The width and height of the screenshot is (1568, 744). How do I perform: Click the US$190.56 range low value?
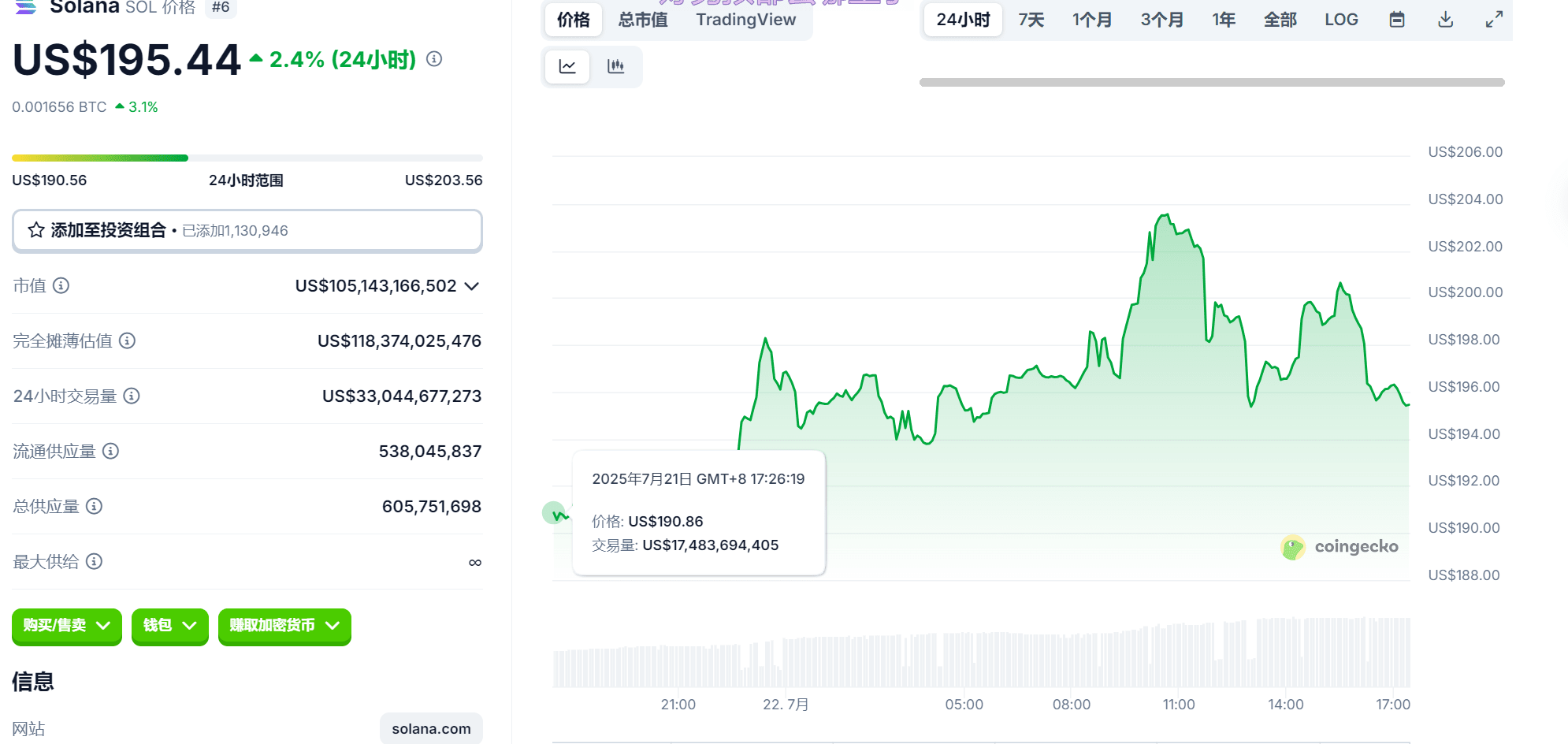point(50,180)
